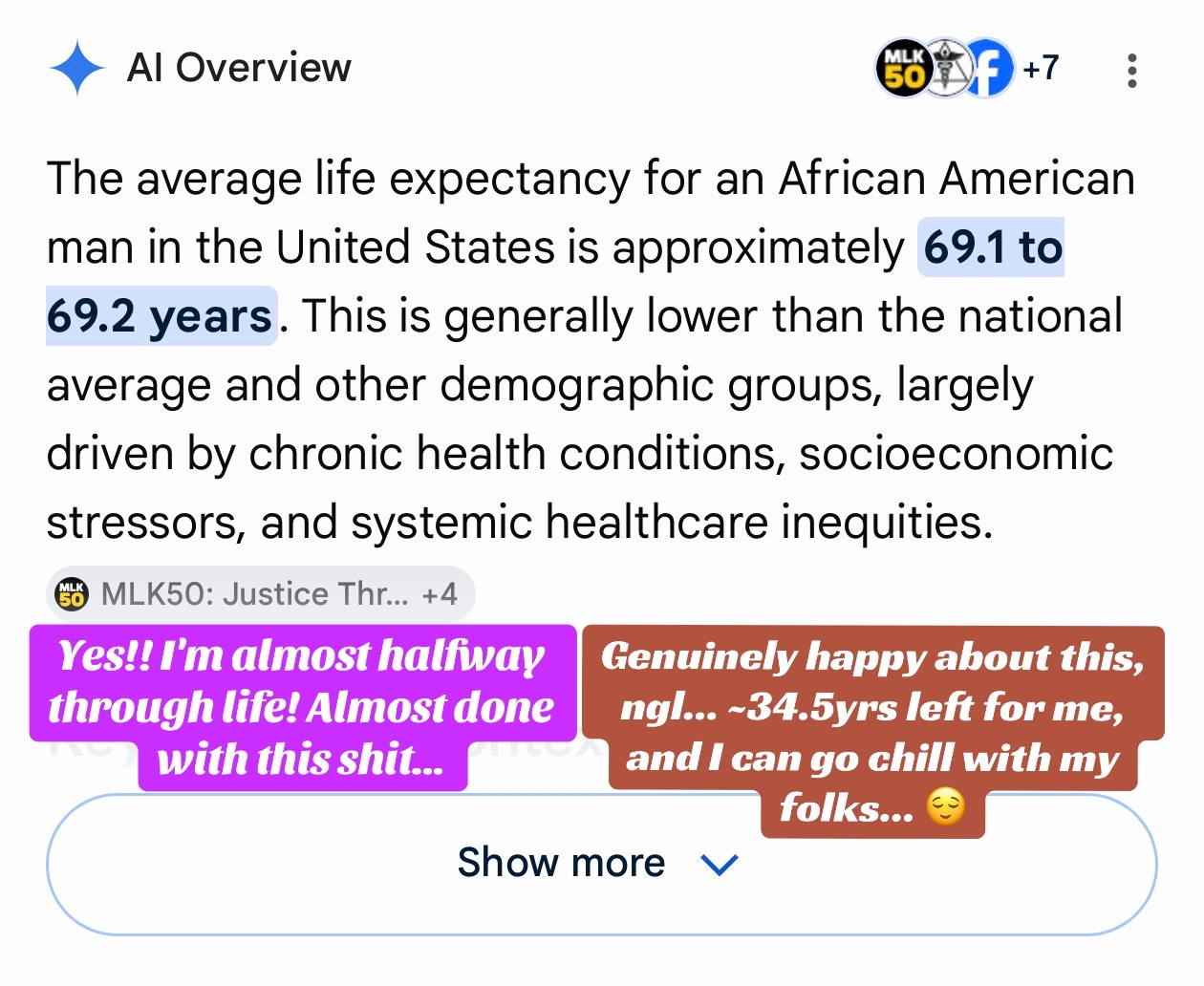Image resolution: width=1204 pixels, height=986 pixels.
Task: Open the caduceus medical source icon
Action: [x=945, y=69]
